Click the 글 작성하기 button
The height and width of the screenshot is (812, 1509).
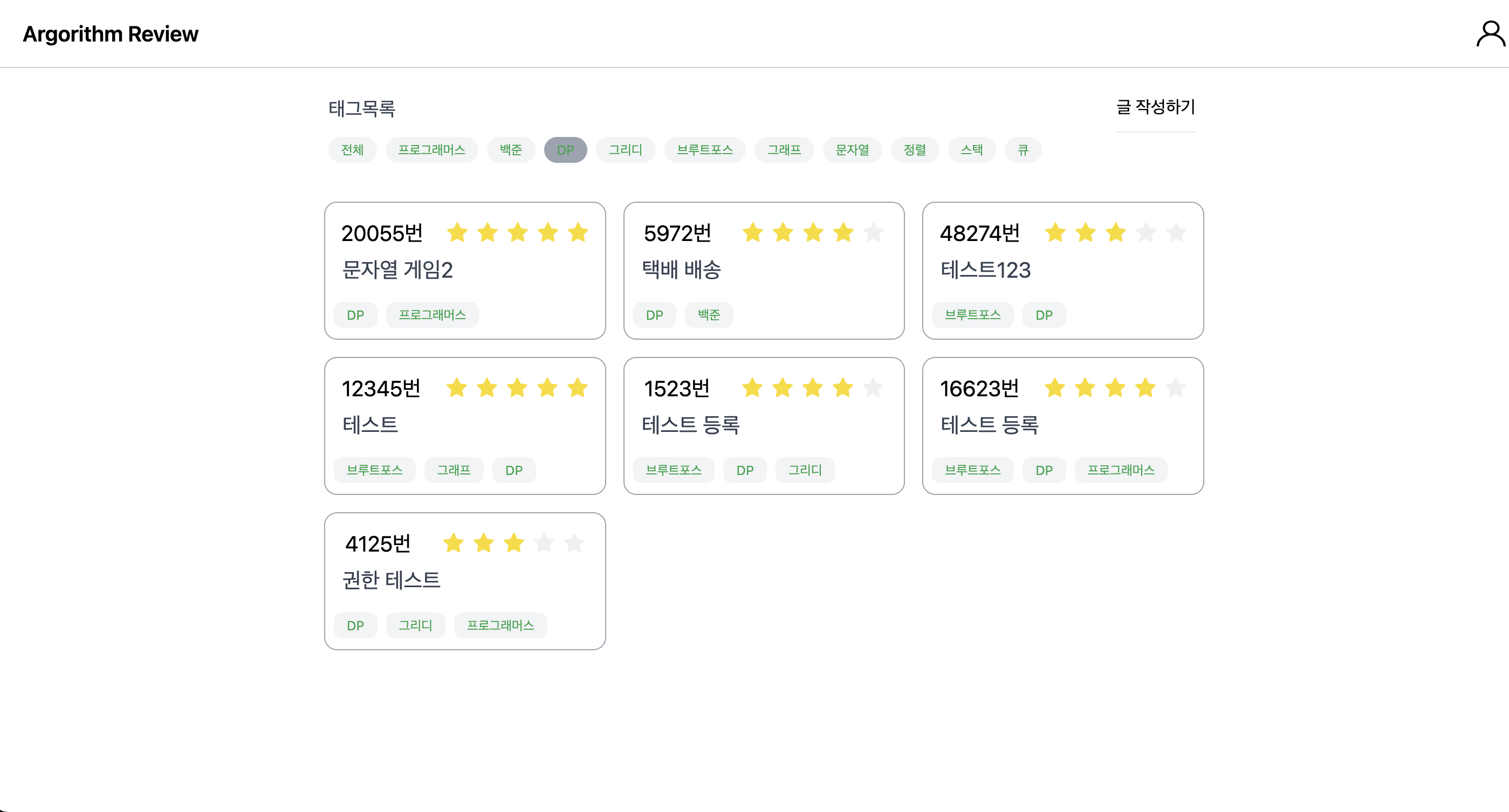(x=1155, y=107)
